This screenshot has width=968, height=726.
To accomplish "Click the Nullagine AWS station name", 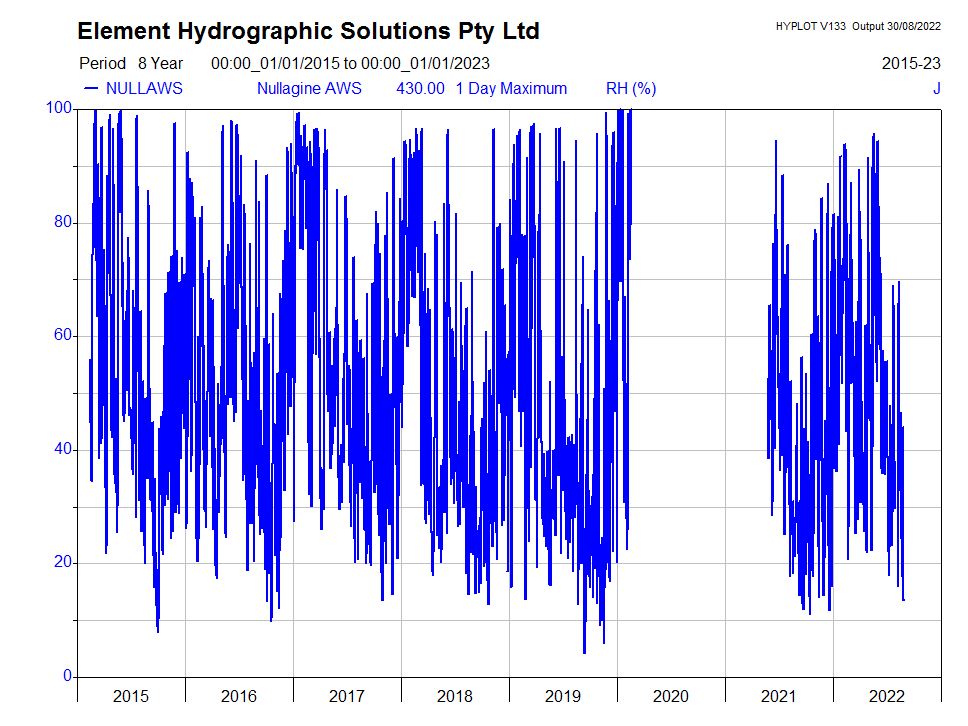I will point(309,88).
